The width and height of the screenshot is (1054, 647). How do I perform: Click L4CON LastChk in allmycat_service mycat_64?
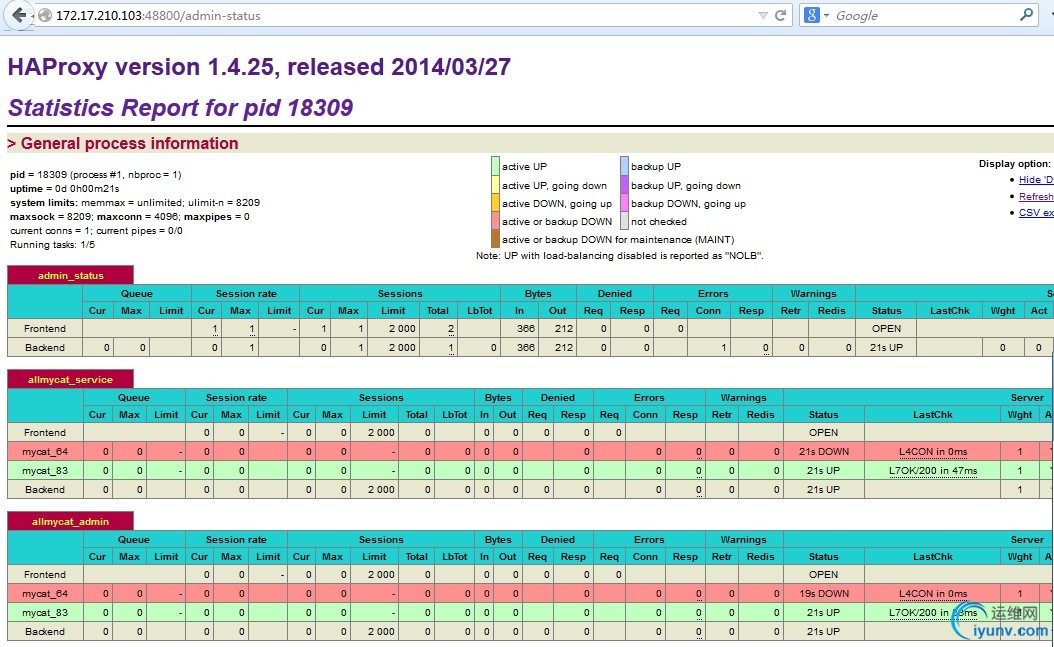(x=933, y=451)
